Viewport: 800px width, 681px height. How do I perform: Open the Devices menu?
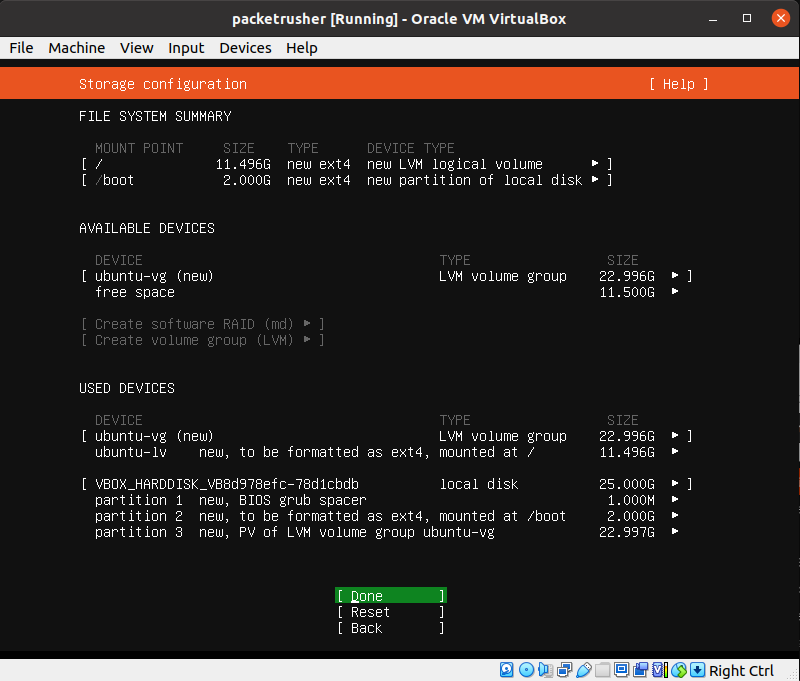click(x=245, y=48)
